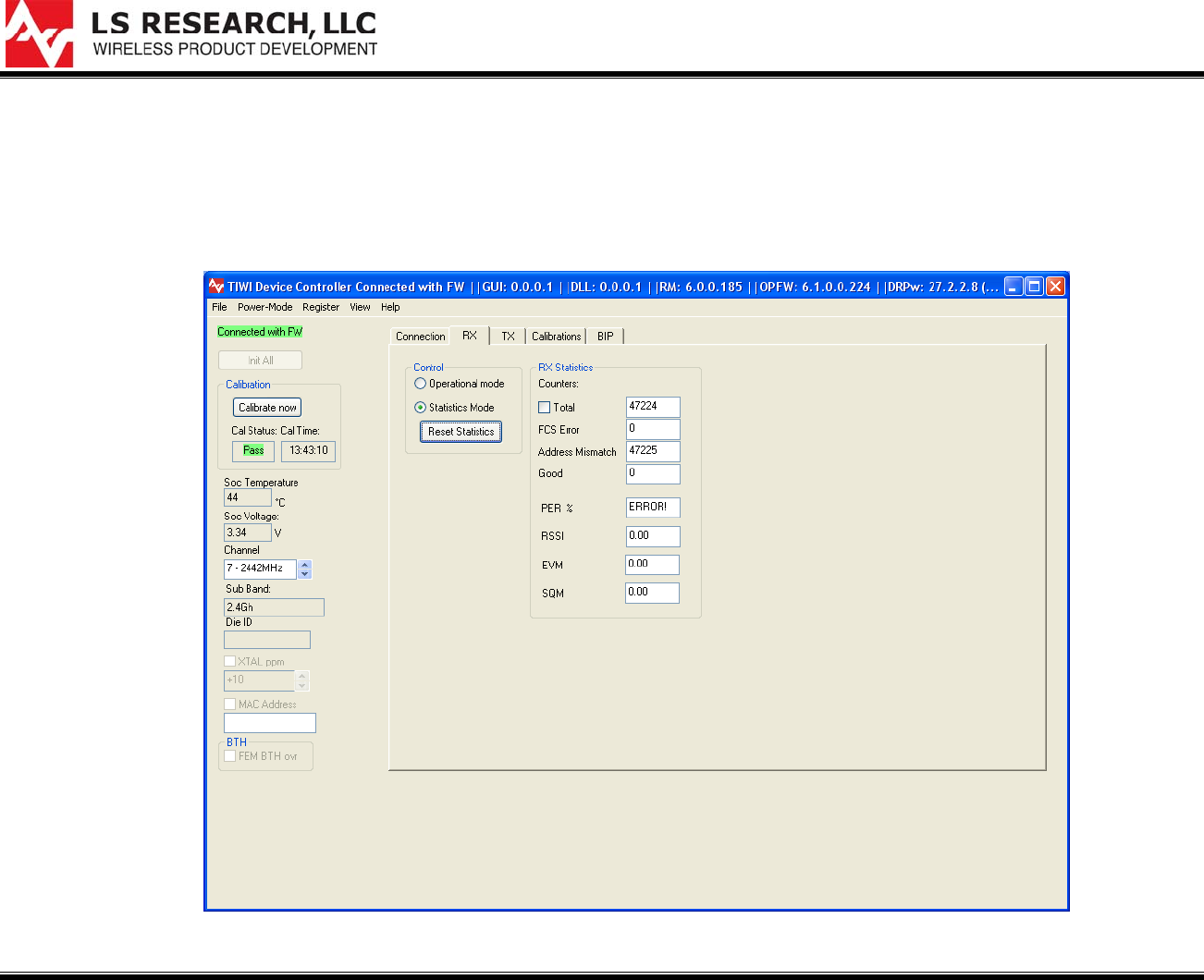Click the PER % field showing ERROR!
This screenshot has width=1204, height=980.
(x=653, y=508)
